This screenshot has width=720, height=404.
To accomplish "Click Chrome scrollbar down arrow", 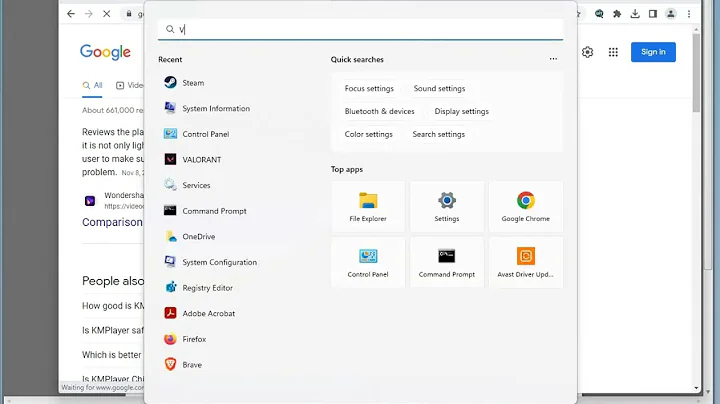I will pyautogui.click(x=696, y=388).
